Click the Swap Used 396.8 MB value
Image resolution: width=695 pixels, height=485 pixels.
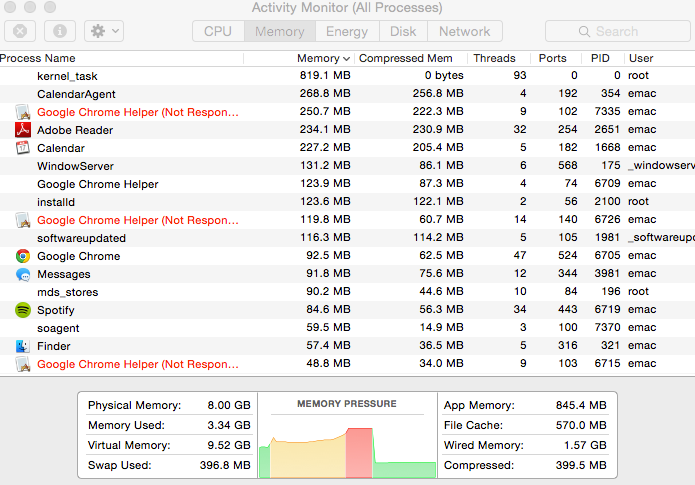click(x=225, y=465)
